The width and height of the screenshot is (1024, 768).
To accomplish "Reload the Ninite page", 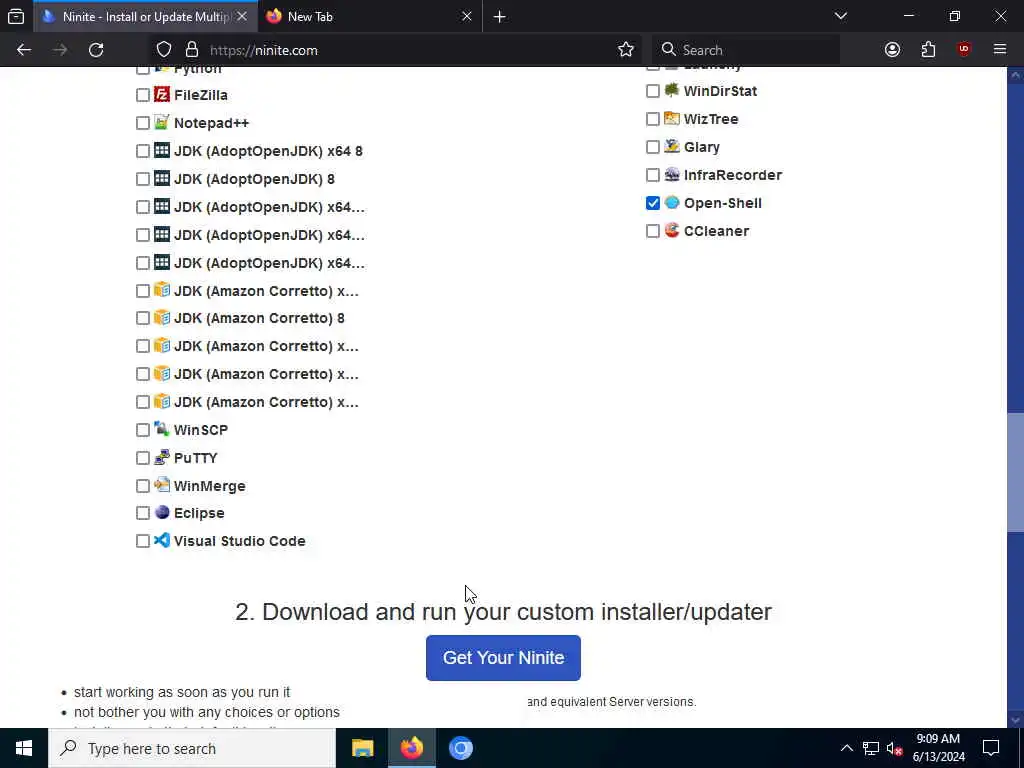I will pyautogui.click(x=96, y=50).
